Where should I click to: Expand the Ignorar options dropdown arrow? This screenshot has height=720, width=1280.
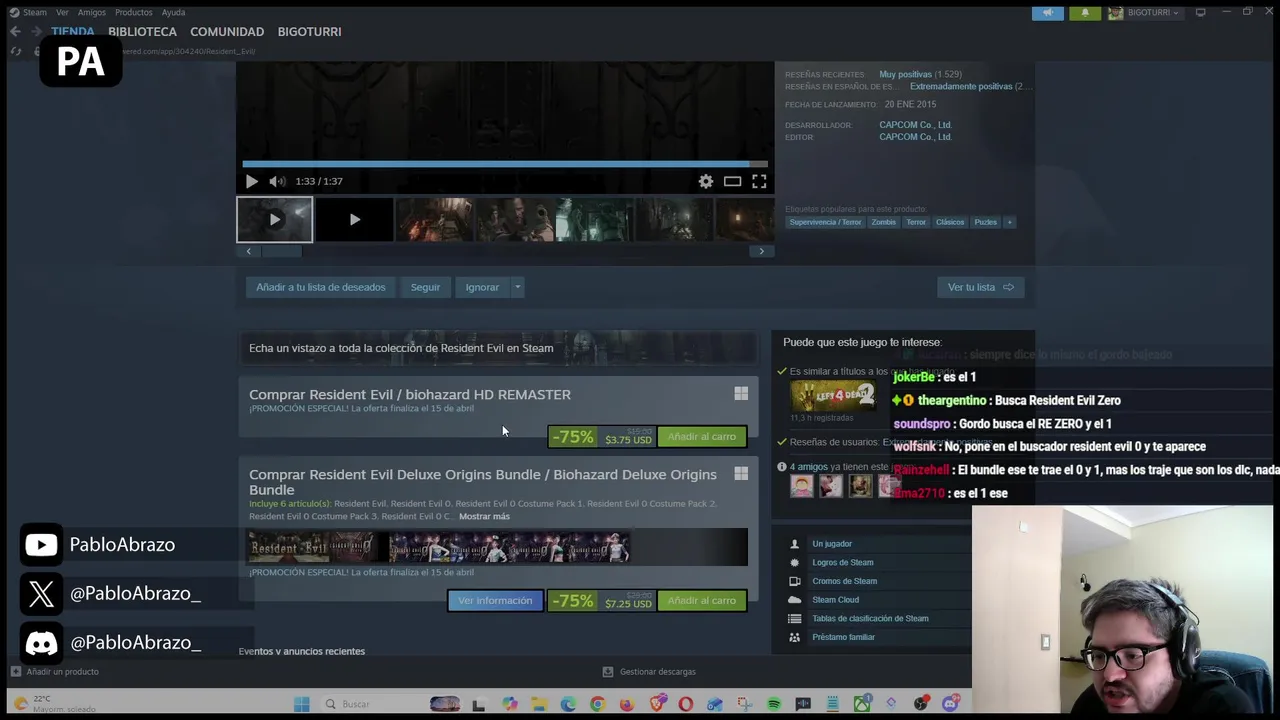tap(517, 287)
